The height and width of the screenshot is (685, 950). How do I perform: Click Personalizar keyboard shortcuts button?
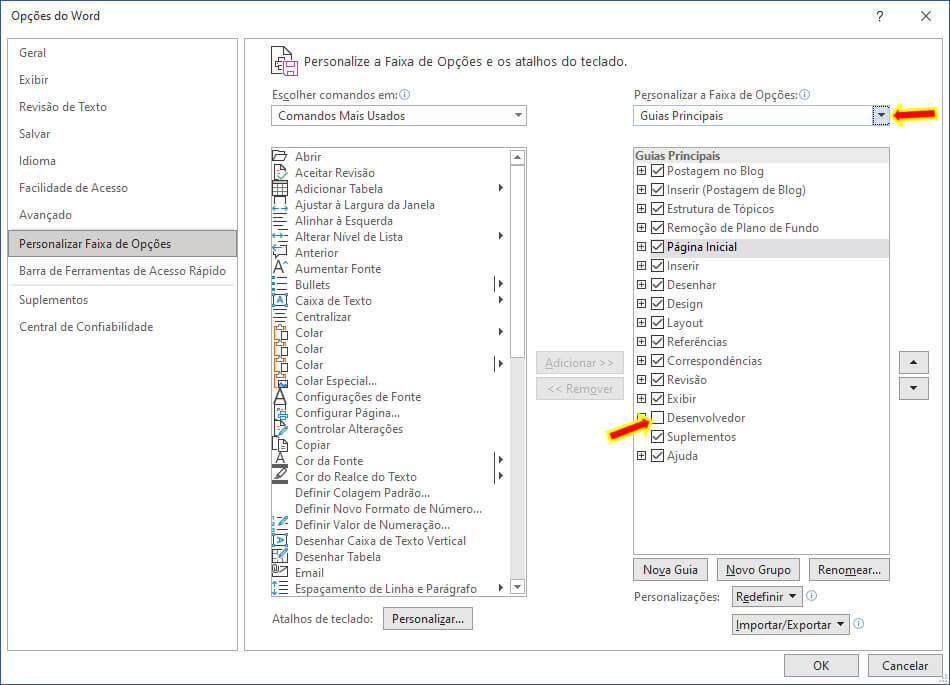(428, 619)
